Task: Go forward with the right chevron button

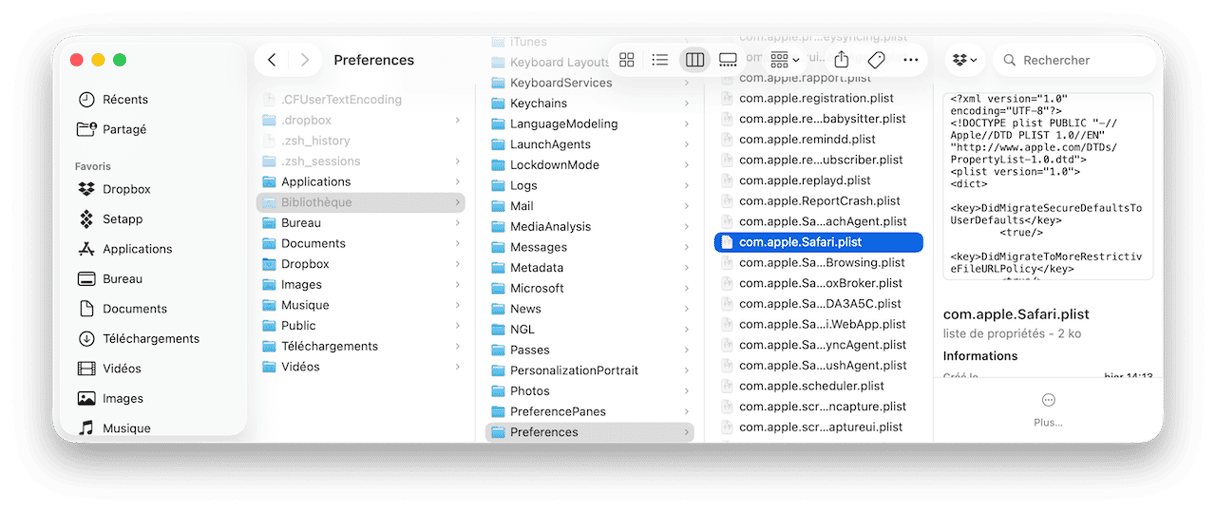Action: click(305, 60)
